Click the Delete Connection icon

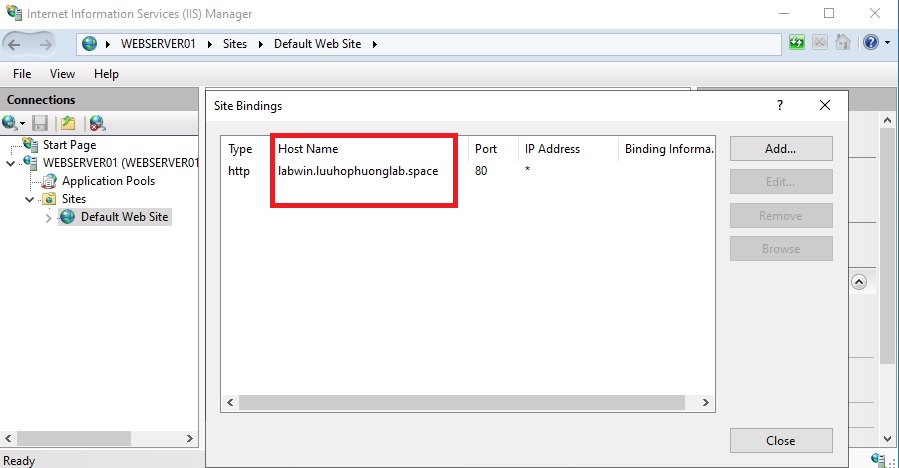(x=97, y=123)
